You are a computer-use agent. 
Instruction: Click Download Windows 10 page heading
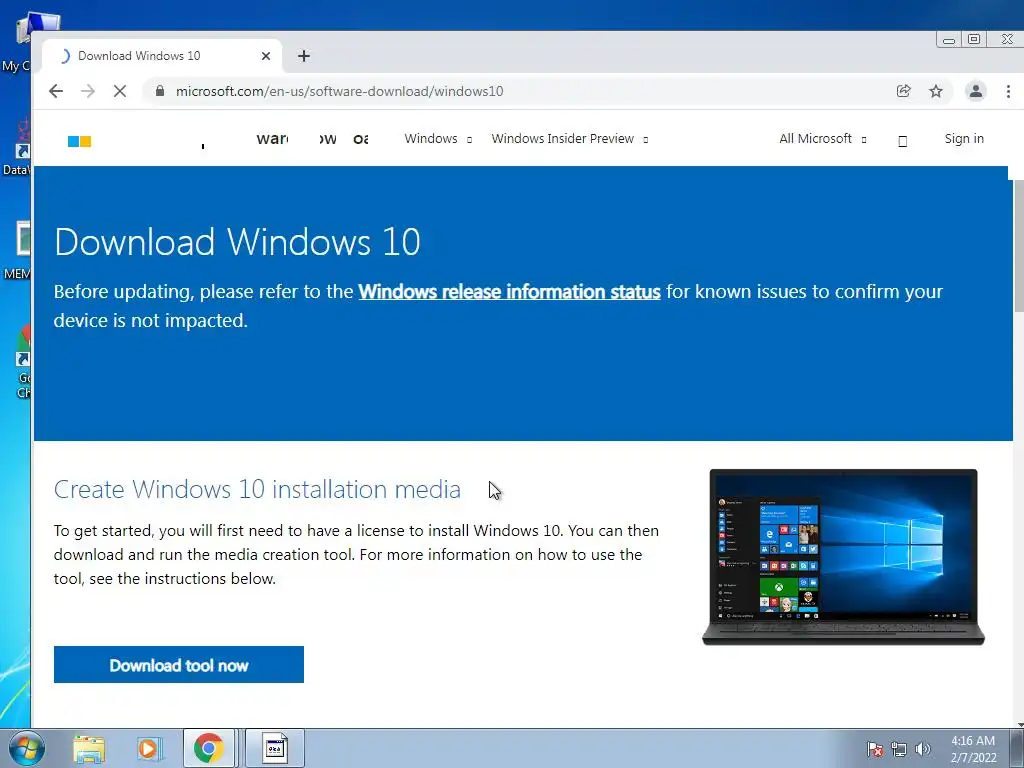237,242
